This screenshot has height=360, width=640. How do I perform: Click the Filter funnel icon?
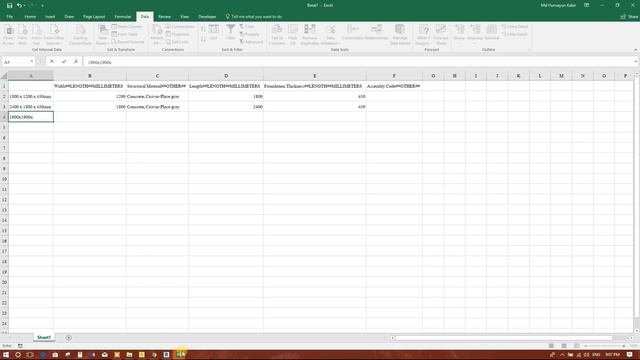tap(231, 32)
